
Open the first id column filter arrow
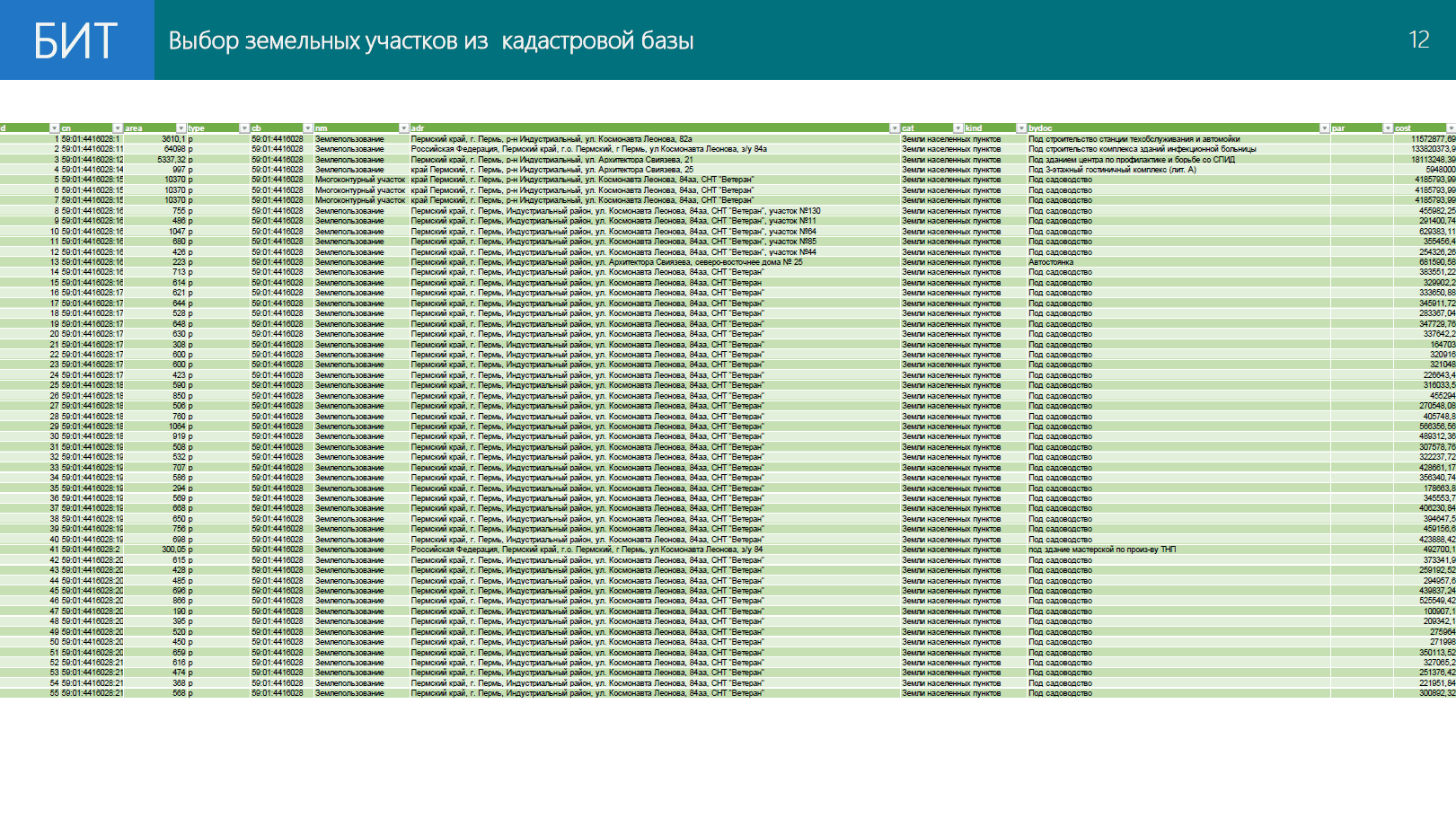[54, 128]
